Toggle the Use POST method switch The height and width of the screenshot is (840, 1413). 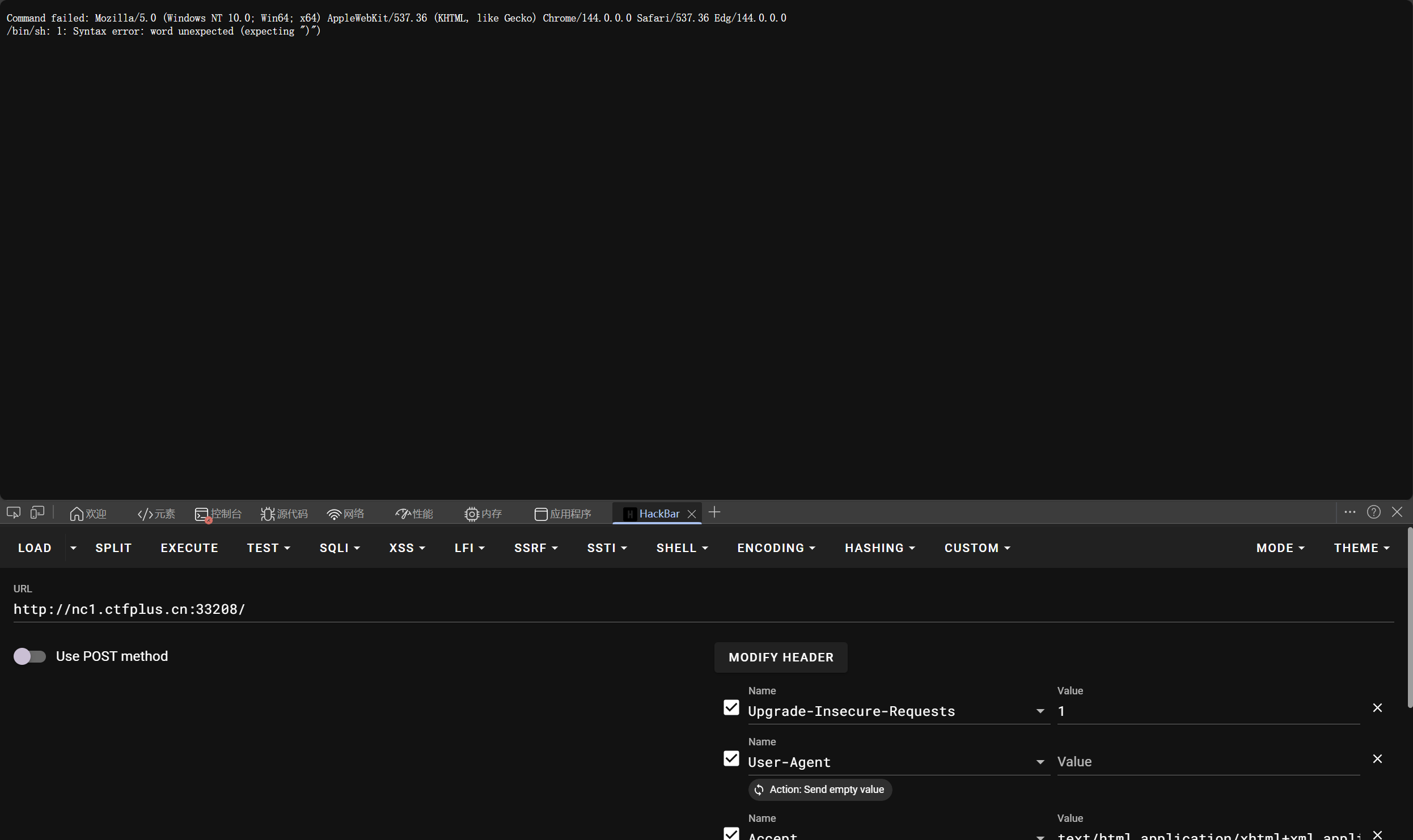(x=29, y=656)
